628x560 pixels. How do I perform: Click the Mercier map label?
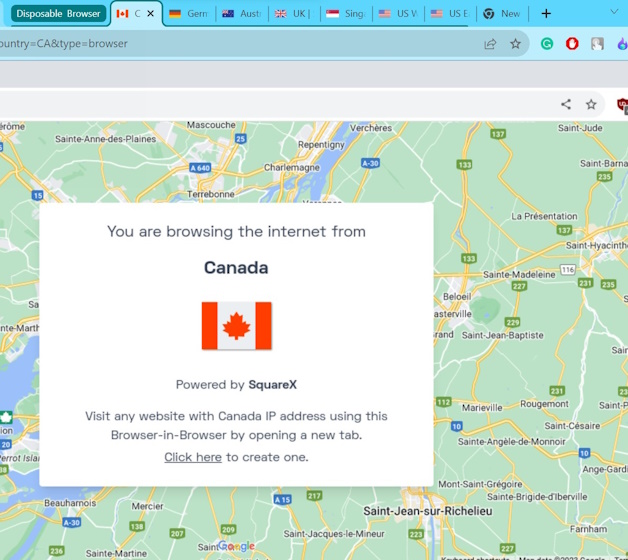tap(147, 506)
